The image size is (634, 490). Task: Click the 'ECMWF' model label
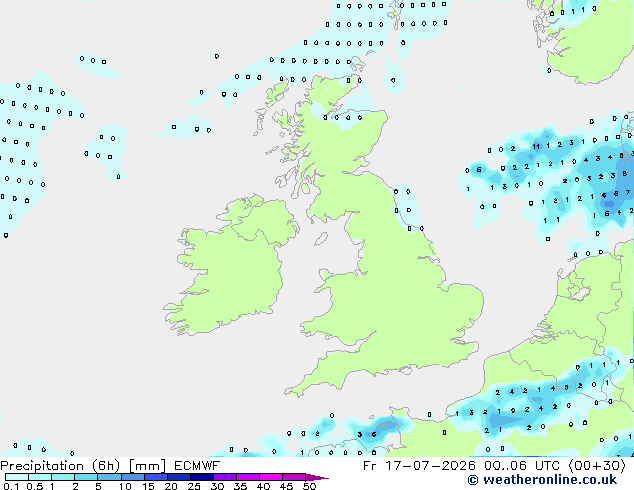[x=197, y=466]
